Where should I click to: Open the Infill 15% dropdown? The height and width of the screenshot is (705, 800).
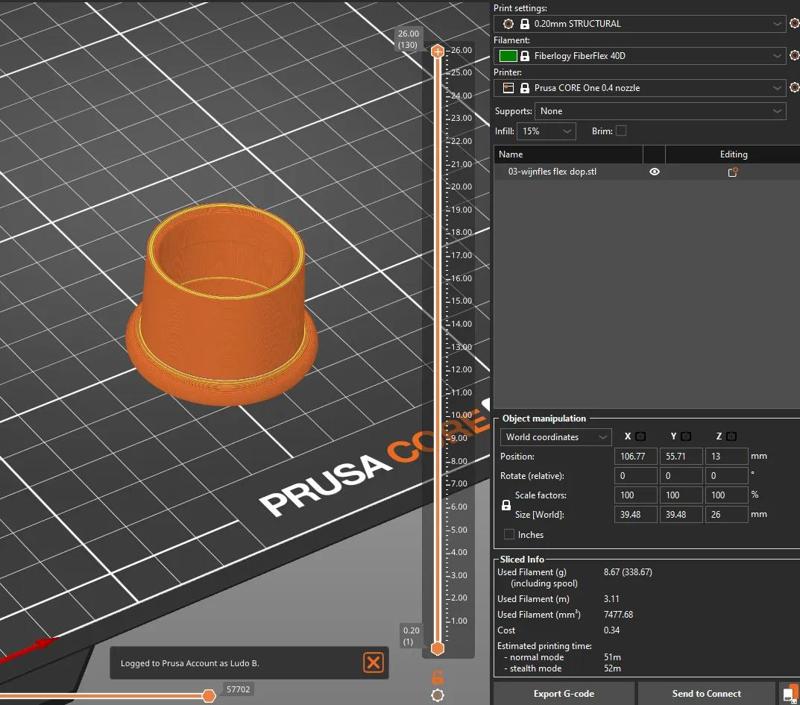546,131
